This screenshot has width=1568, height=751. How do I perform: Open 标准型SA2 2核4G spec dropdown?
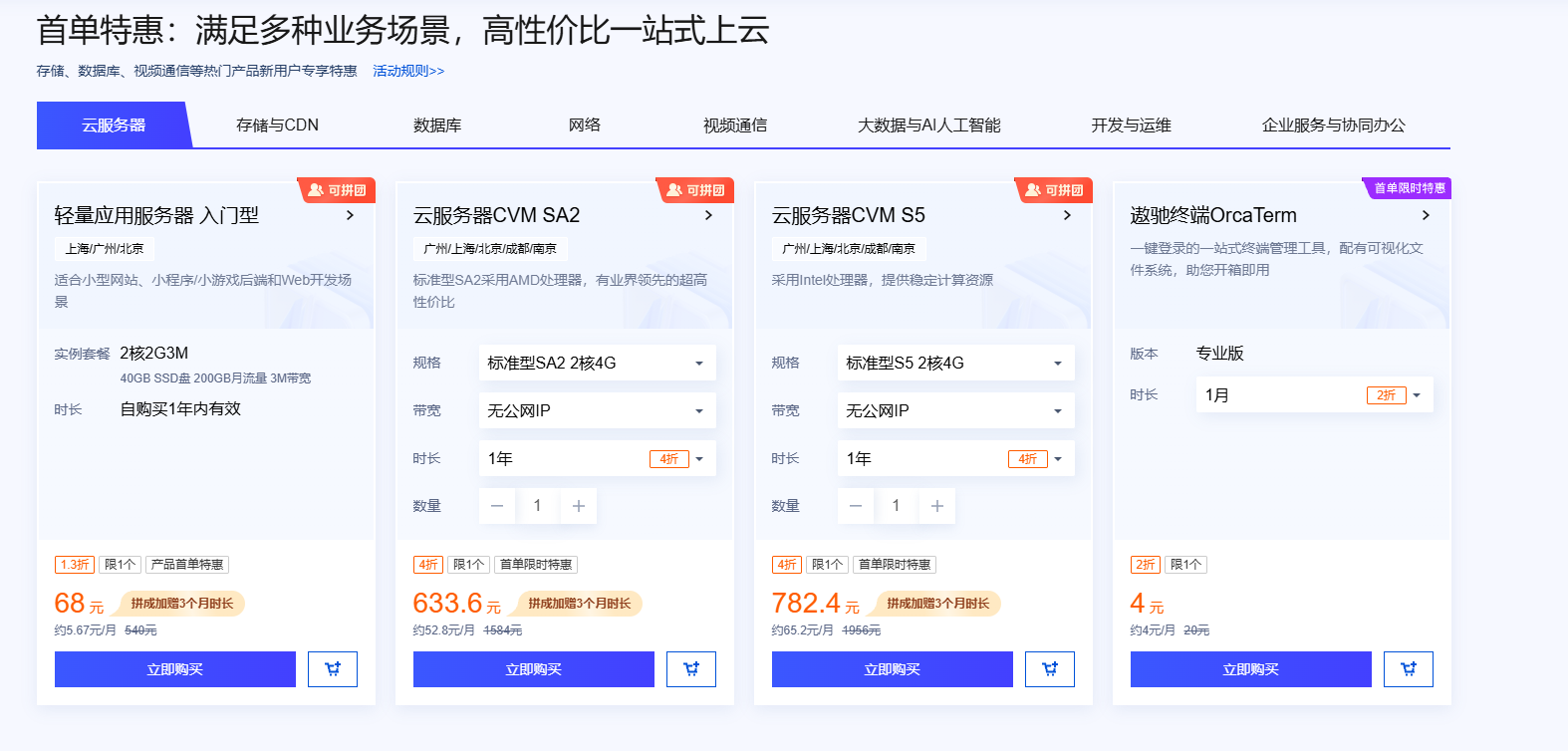(598, 363)
